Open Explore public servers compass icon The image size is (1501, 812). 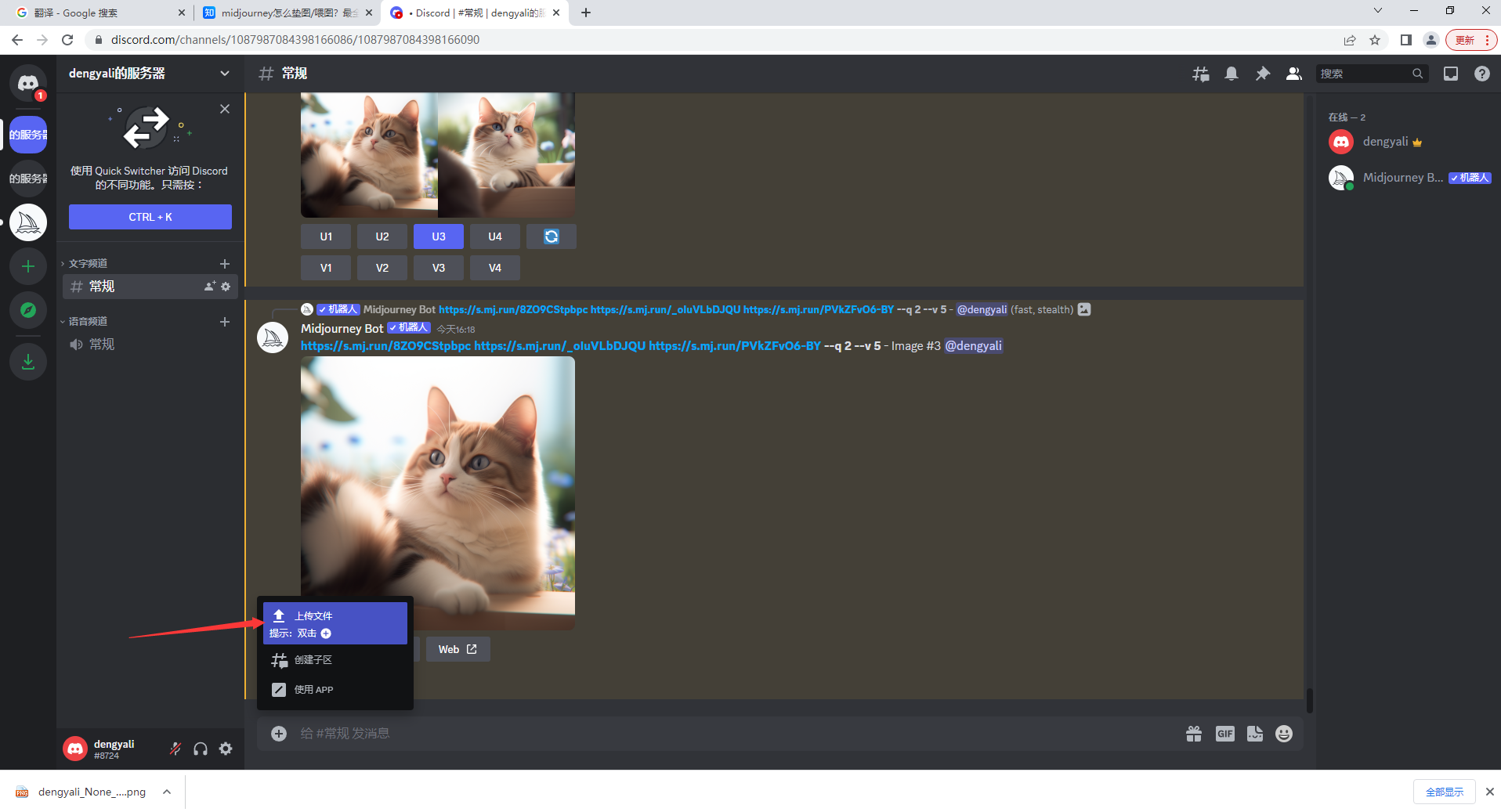click(x=28, y=310)
